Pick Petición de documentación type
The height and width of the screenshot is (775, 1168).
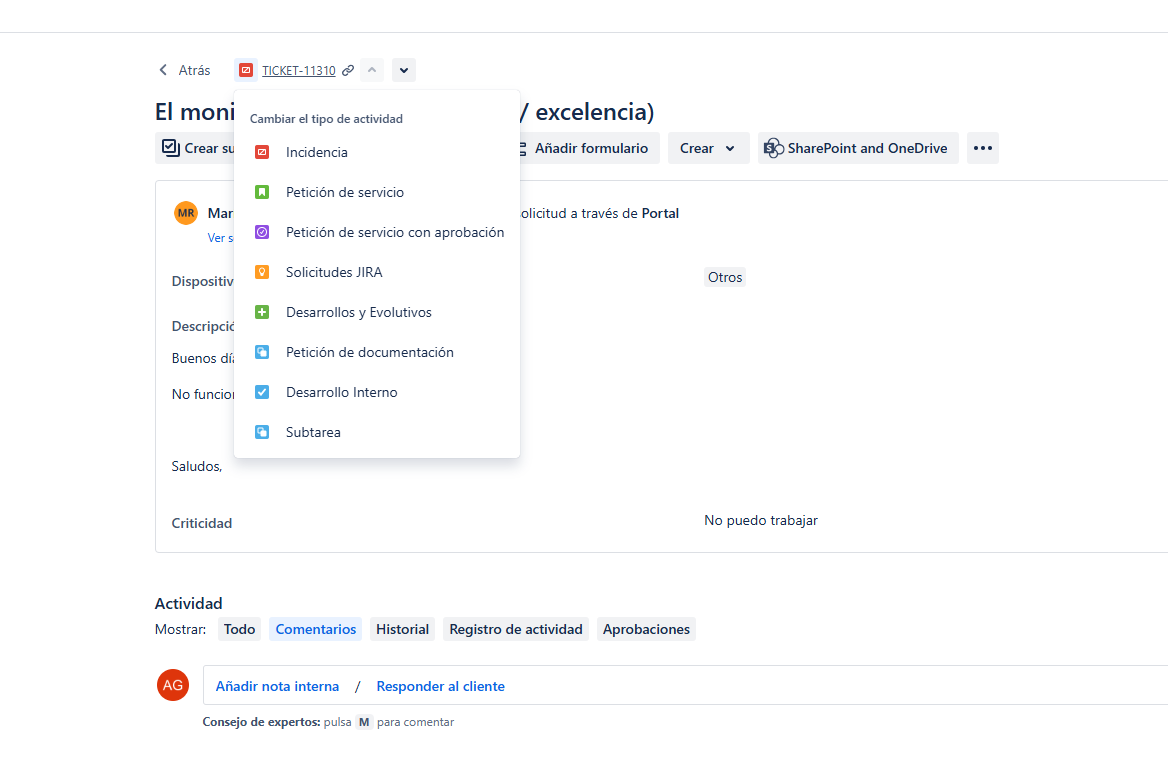click(x=377, y=352)
